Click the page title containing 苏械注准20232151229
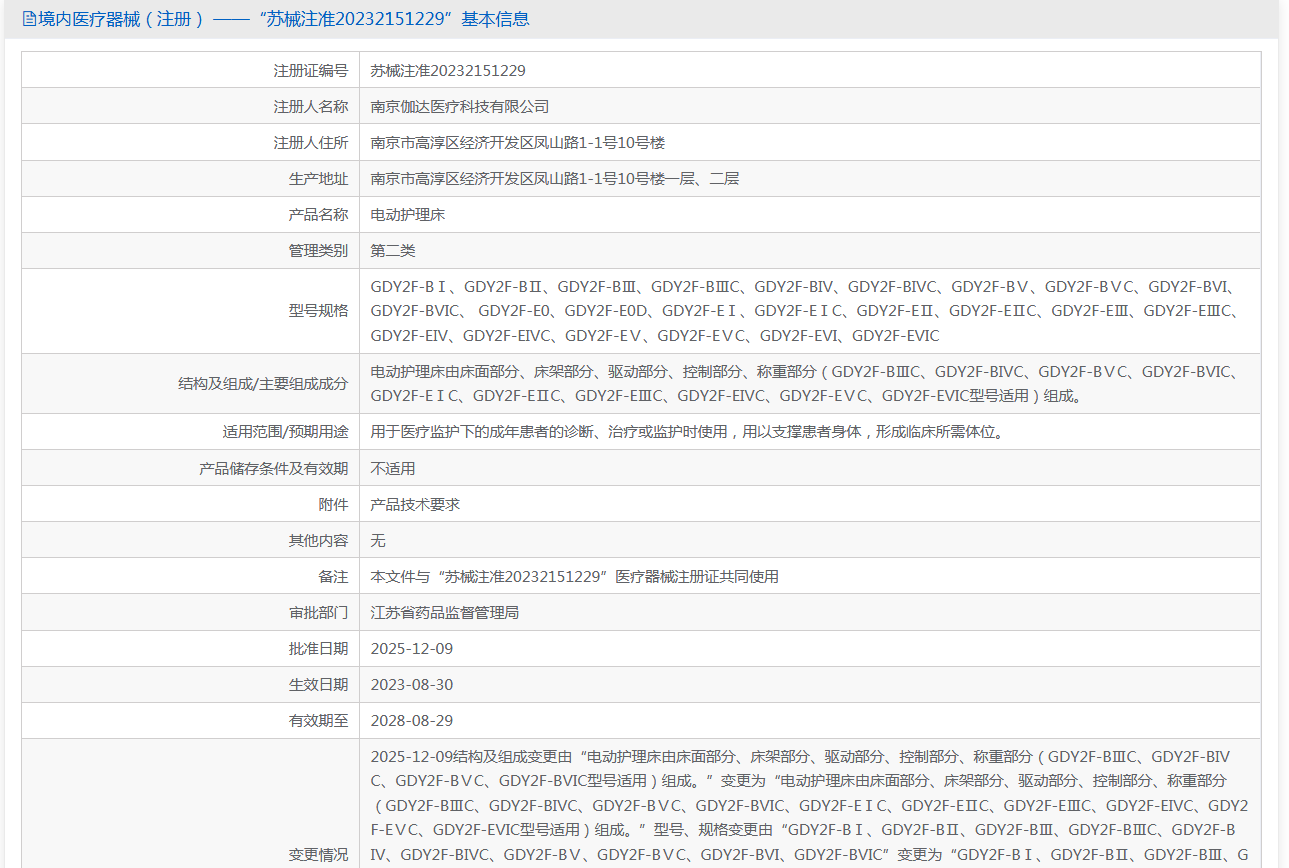 pos(284,19)
